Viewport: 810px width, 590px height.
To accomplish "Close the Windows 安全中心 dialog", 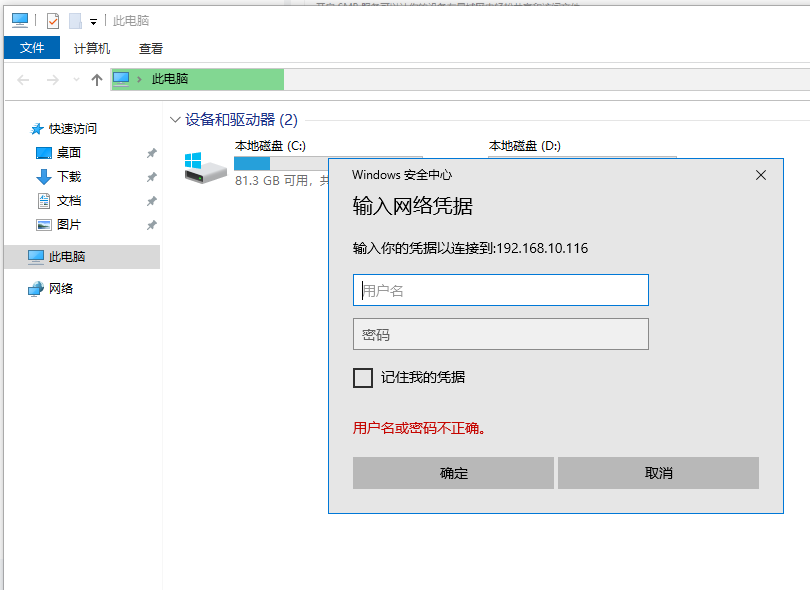I will coord(760,175).
